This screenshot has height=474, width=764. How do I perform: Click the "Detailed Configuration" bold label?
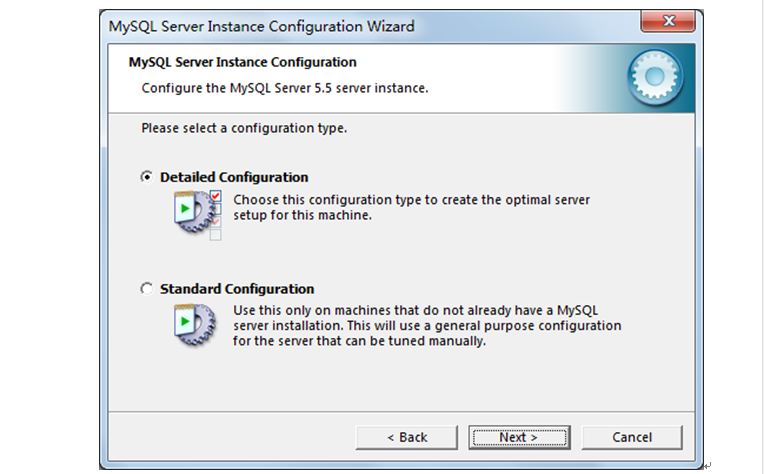click(234, 177)
